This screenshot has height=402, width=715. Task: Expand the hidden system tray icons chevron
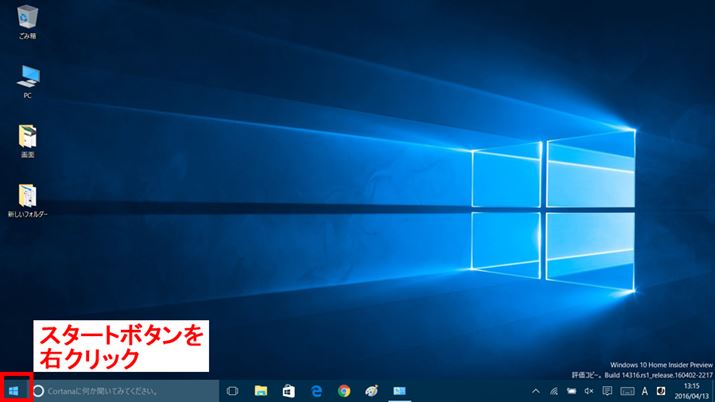click(535, 391)
